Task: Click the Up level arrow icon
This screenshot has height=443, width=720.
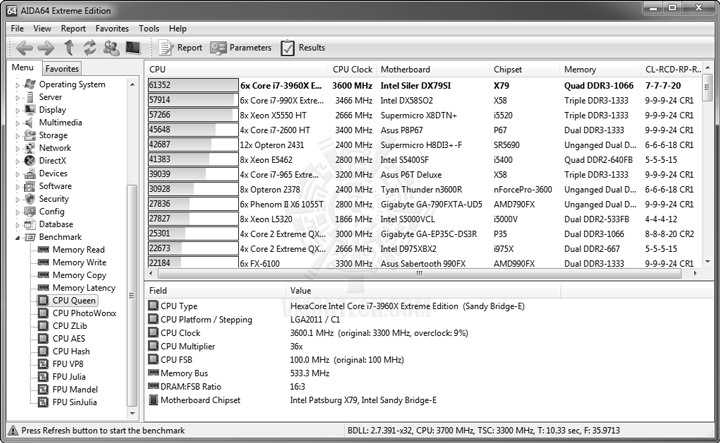Action: point(69,47)
